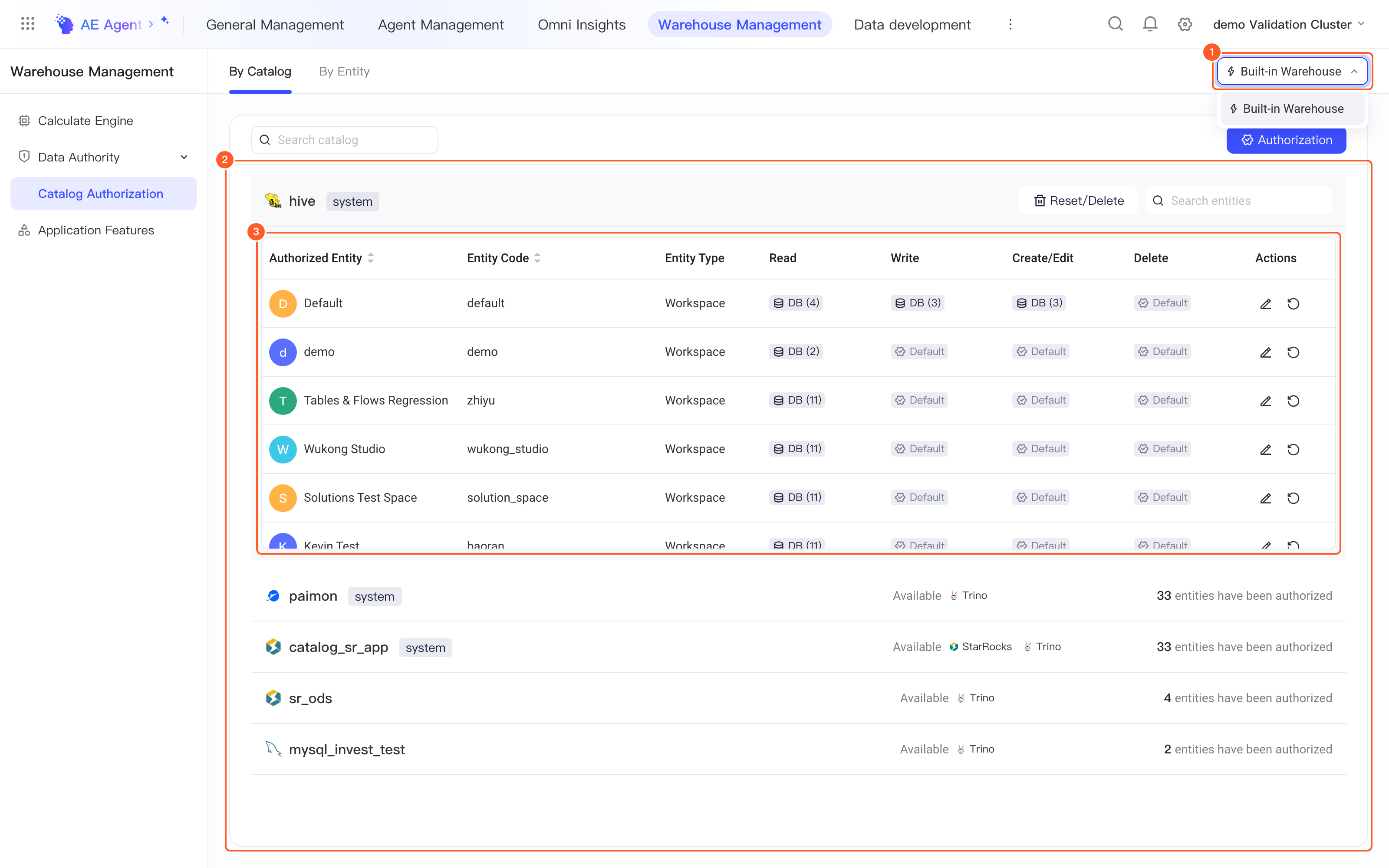Image resolution: width=1389 pixels, height=868 pixels.
Task: Reset authorization for demo entity
Action: [x=1293, y=352]
